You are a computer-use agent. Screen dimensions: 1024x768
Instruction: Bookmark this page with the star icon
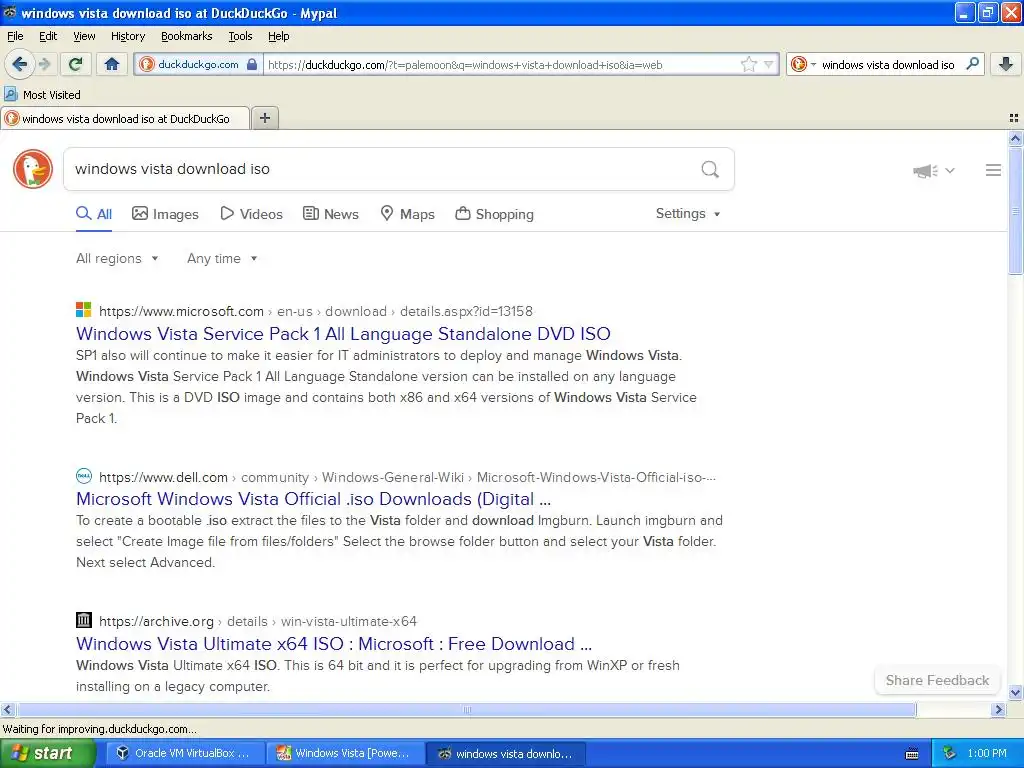[748, 64]
